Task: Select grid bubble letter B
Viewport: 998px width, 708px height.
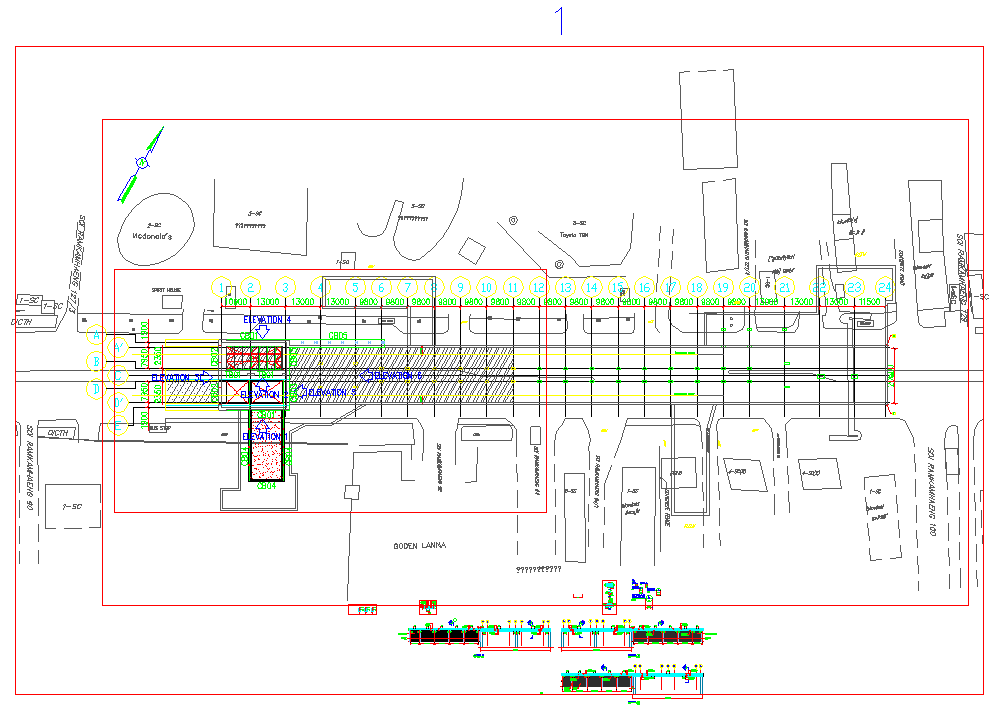Action: tap(96, 361)
